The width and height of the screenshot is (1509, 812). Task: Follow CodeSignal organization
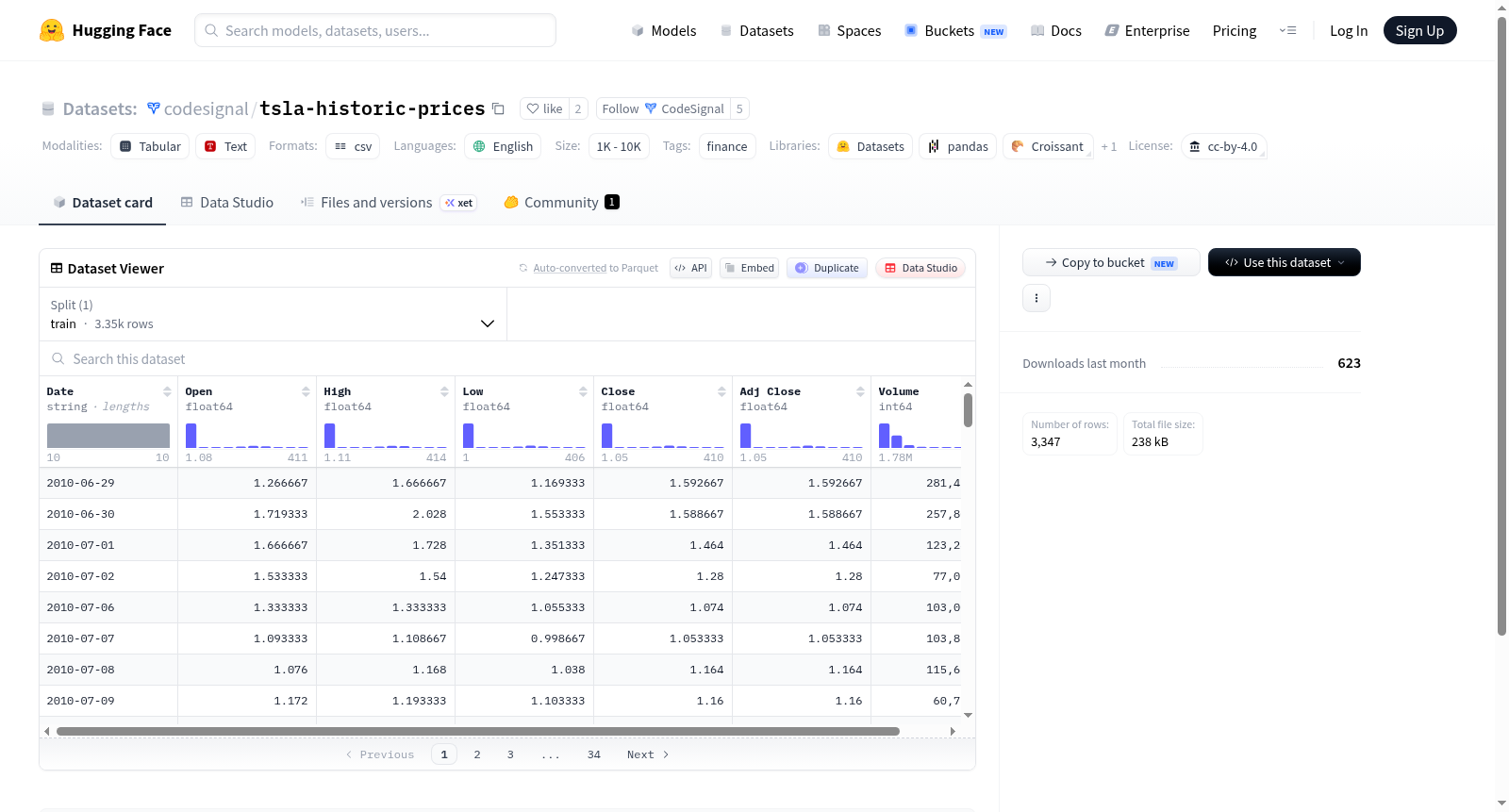point(663,108)
